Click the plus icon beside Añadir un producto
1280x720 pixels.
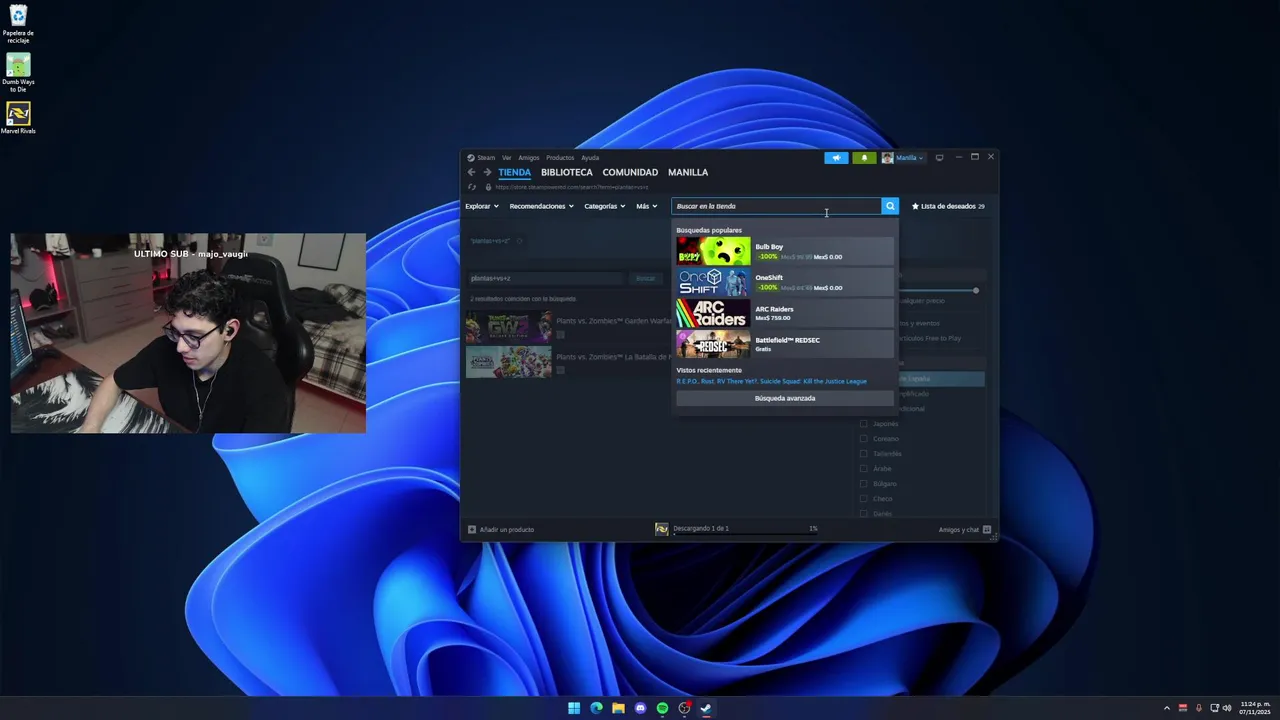coord(472,529)
